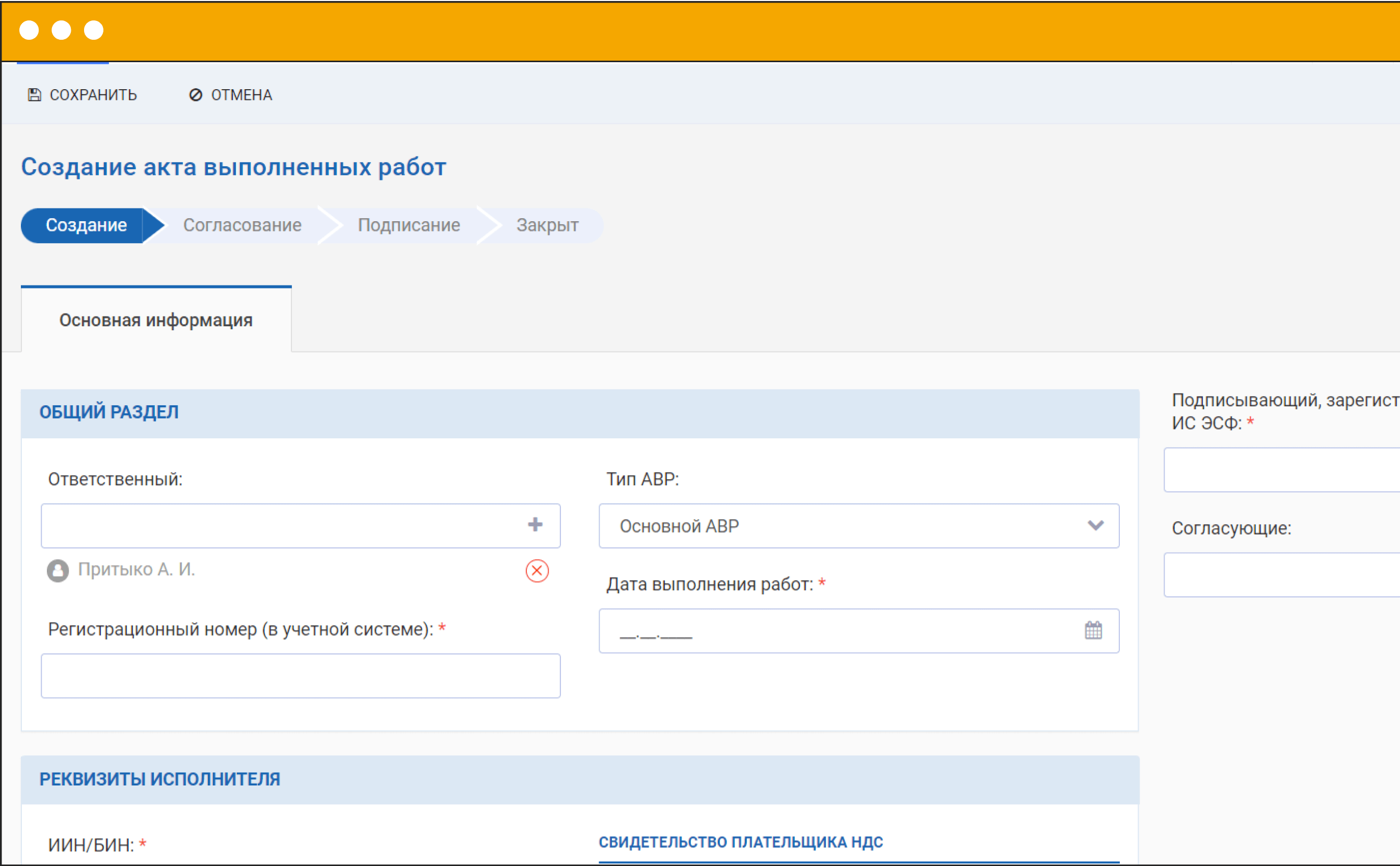Click the СОХРАНИТЬ button

83,94
